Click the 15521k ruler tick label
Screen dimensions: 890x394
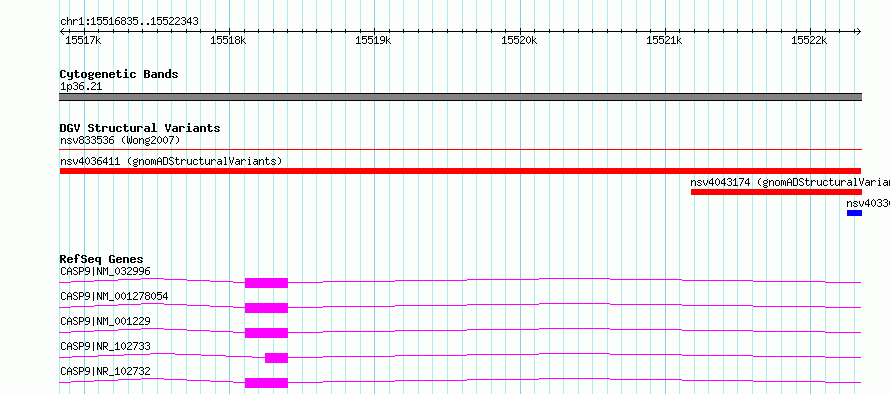665,40
